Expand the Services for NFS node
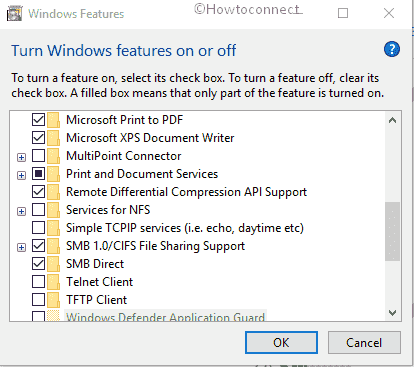414x367 pixels. [21, 211]
